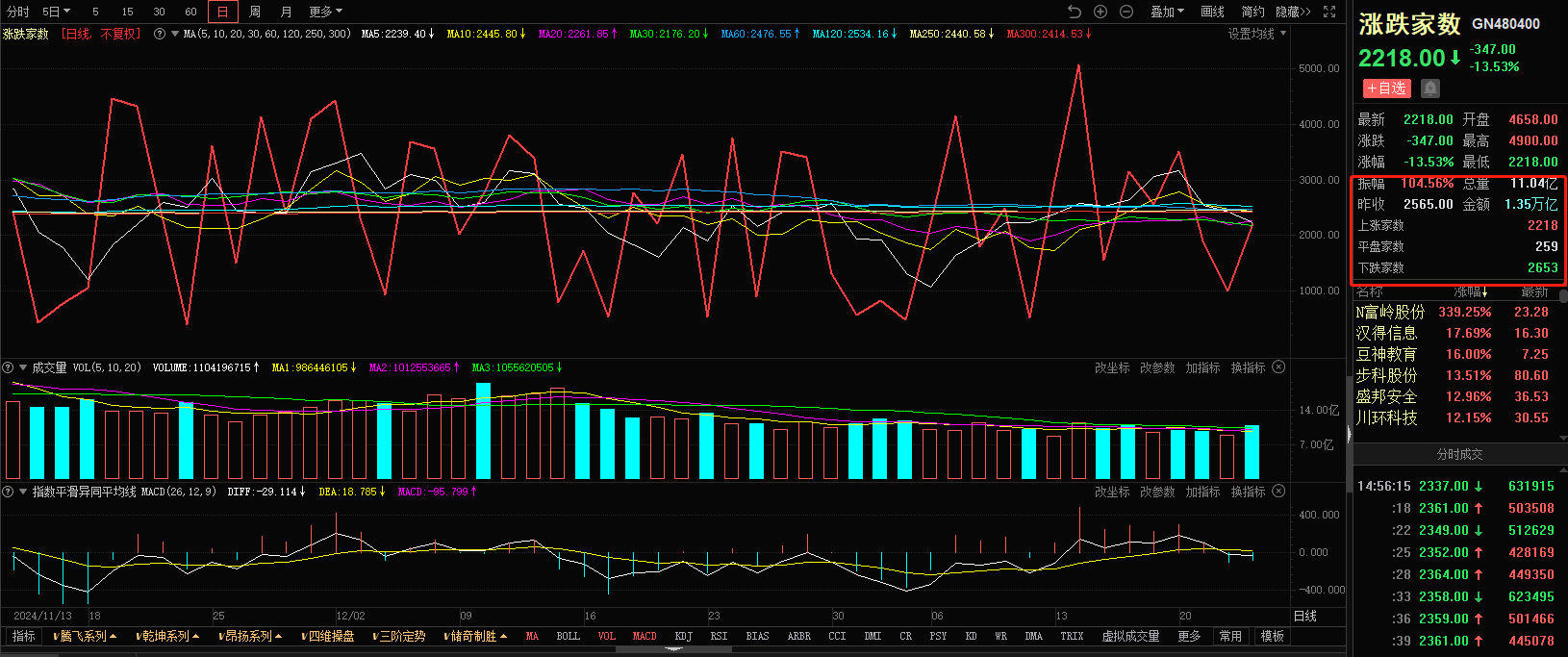Image resolution: width=1568 pixels, height=657 pixels.
Task: Switch to 分时 intraday tab
Action: click(17, 12)
